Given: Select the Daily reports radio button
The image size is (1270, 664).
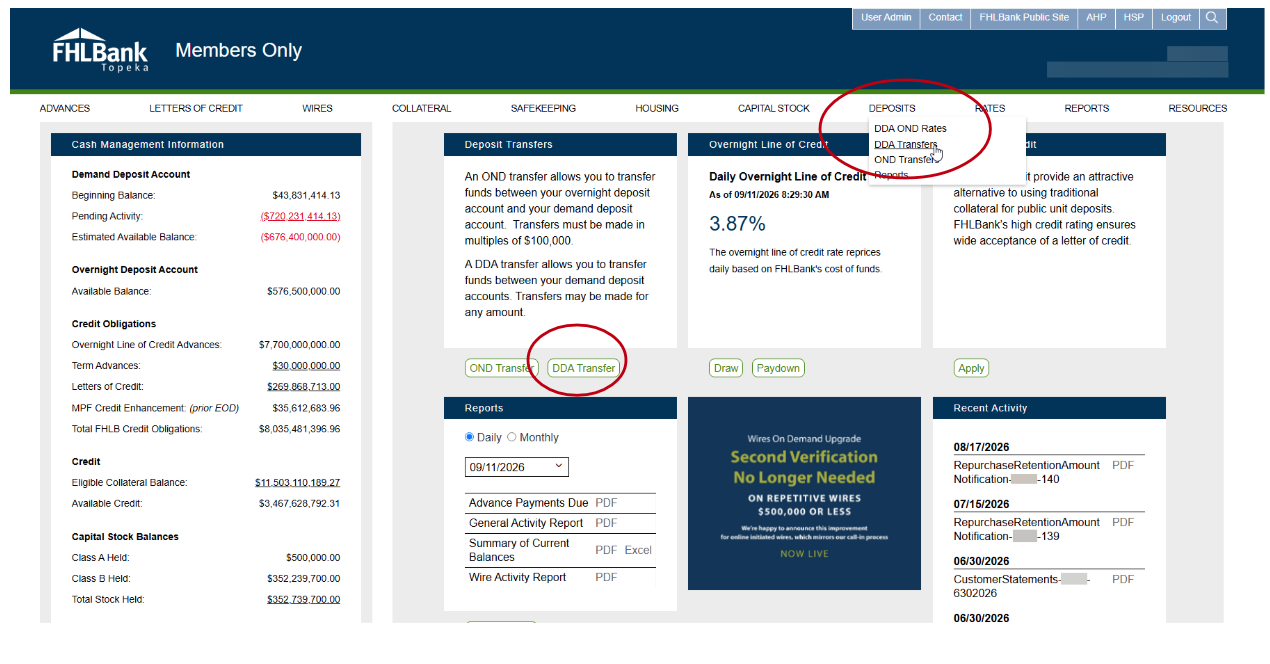Looking at the screenshot, I should click(x=470, y=437).
